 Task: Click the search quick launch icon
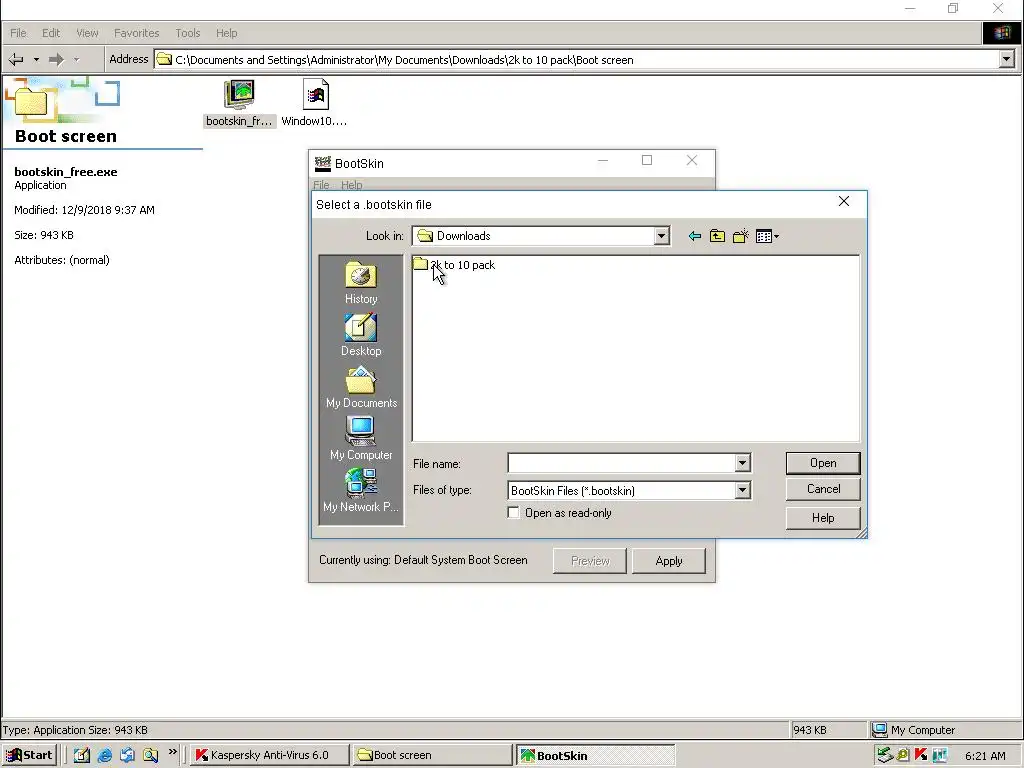[x=150, y=756]
